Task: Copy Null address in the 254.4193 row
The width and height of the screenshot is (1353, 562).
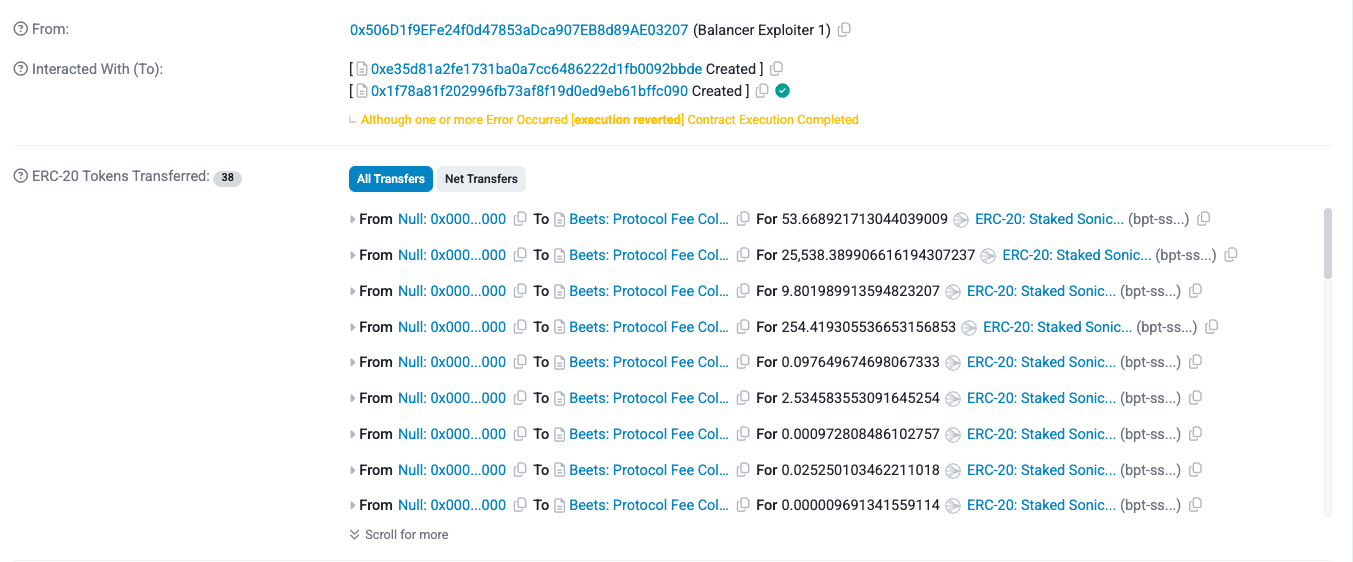Action: 520,327
